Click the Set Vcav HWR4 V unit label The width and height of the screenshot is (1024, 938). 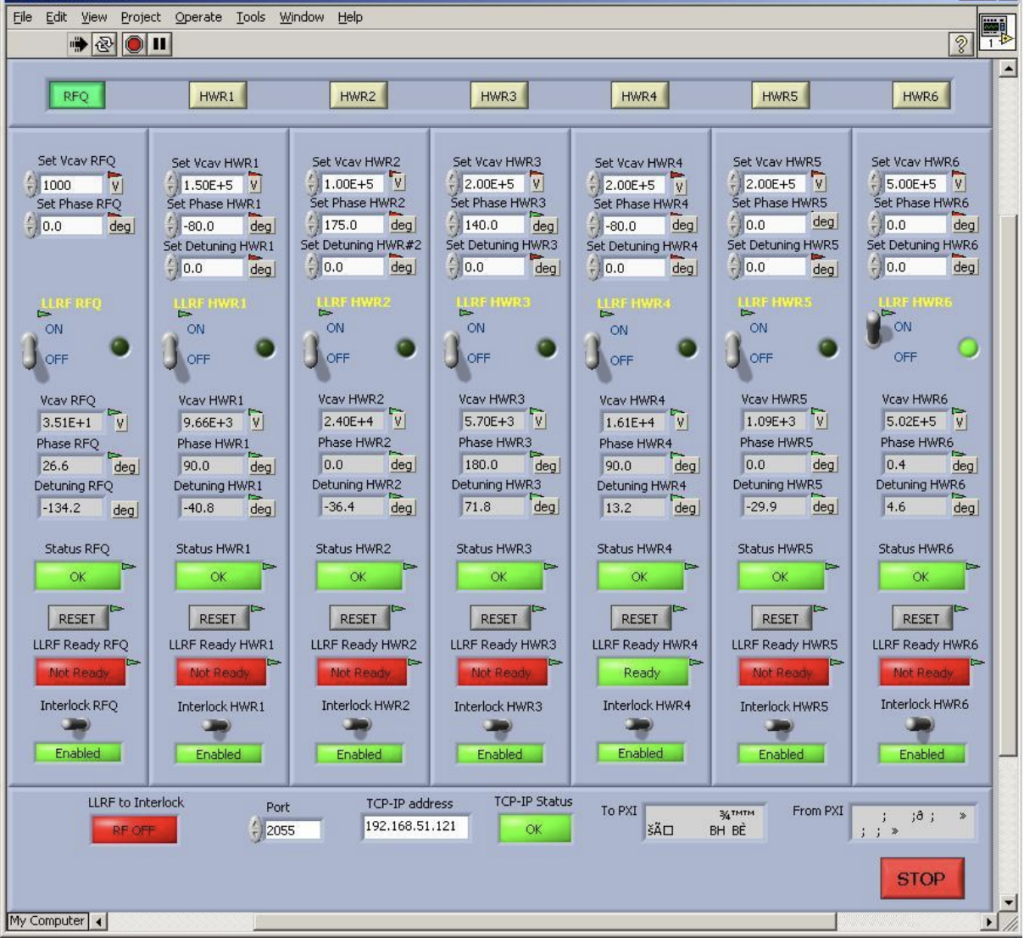click(680, 186)
